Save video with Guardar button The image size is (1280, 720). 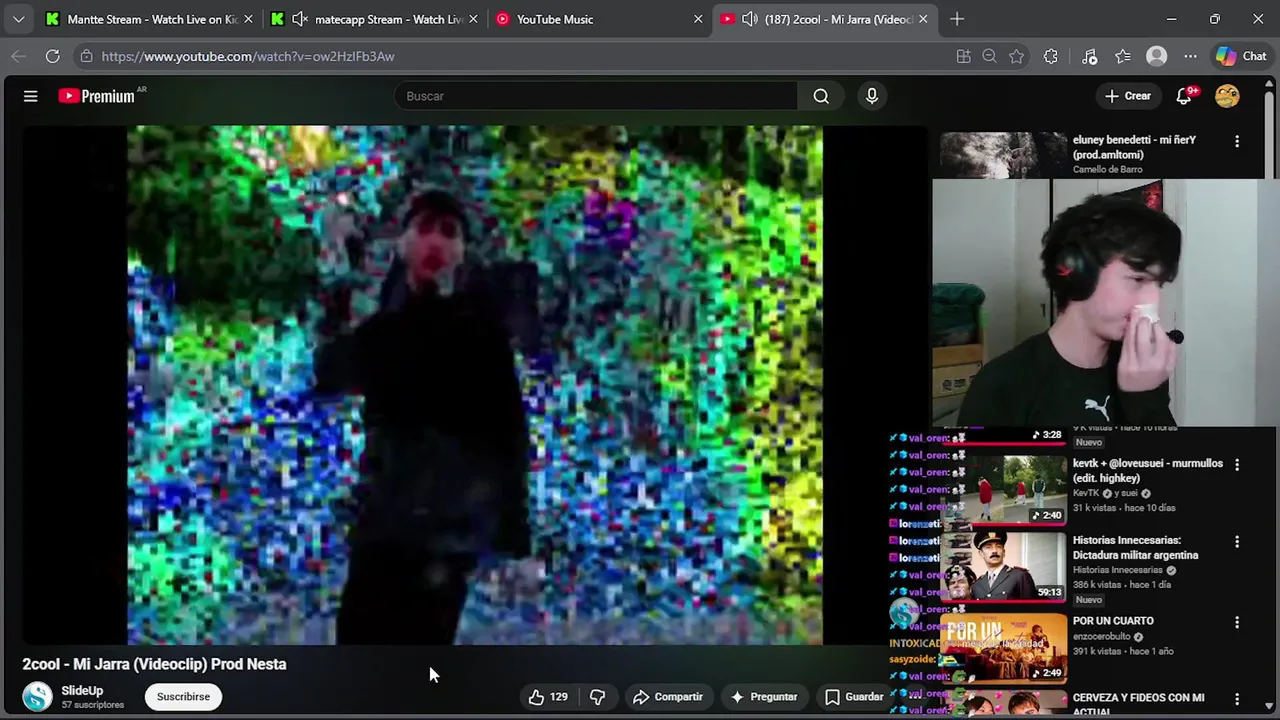(853, 697)
